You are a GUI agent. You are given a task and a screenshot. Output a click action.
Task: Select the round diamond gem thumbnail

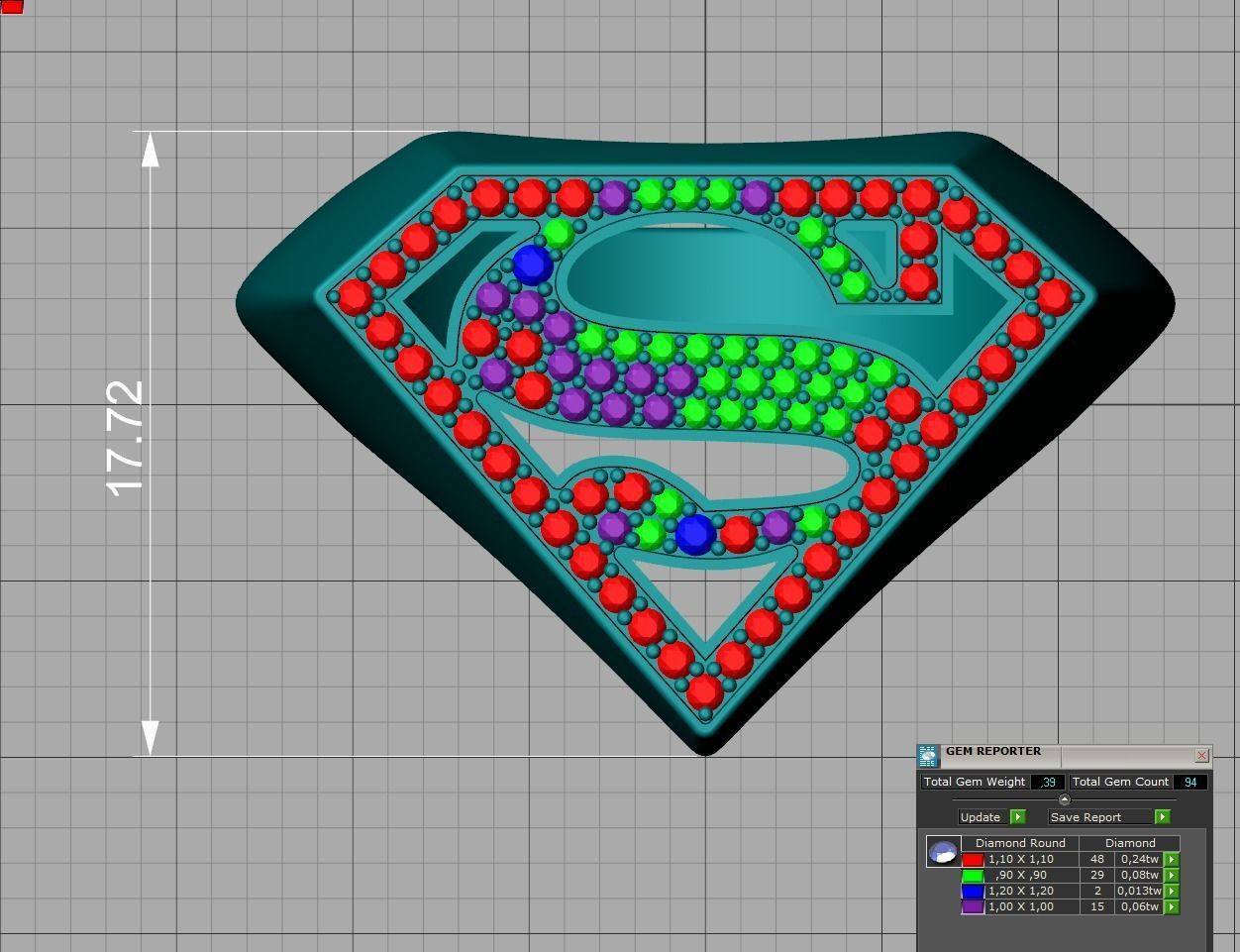point(943,851)
